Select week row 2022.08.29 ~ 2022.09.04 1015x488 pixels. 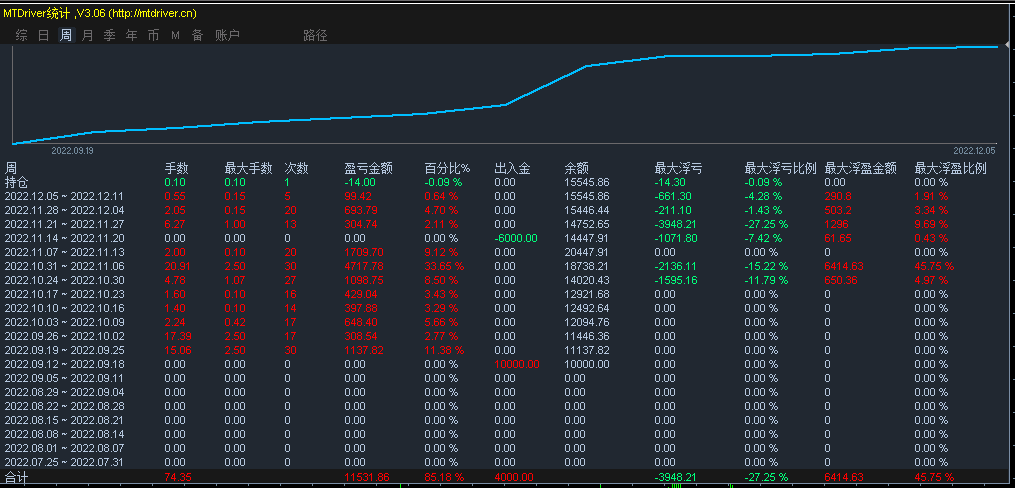tap(64, 392)
